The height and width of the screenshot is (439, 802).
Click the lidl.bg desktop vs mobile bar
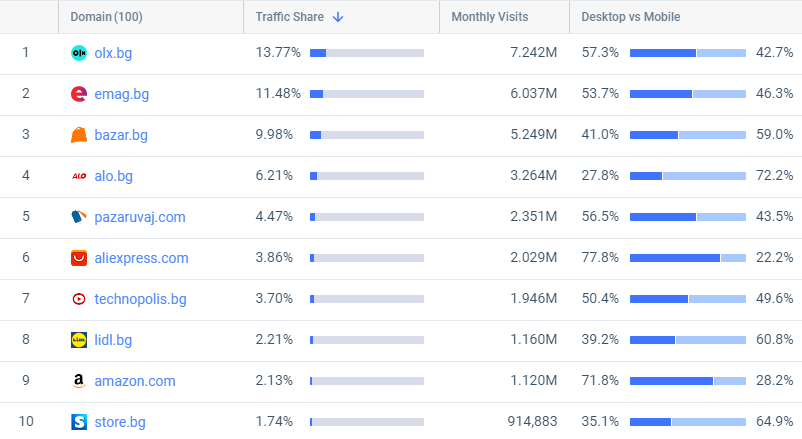coord(688,340)
